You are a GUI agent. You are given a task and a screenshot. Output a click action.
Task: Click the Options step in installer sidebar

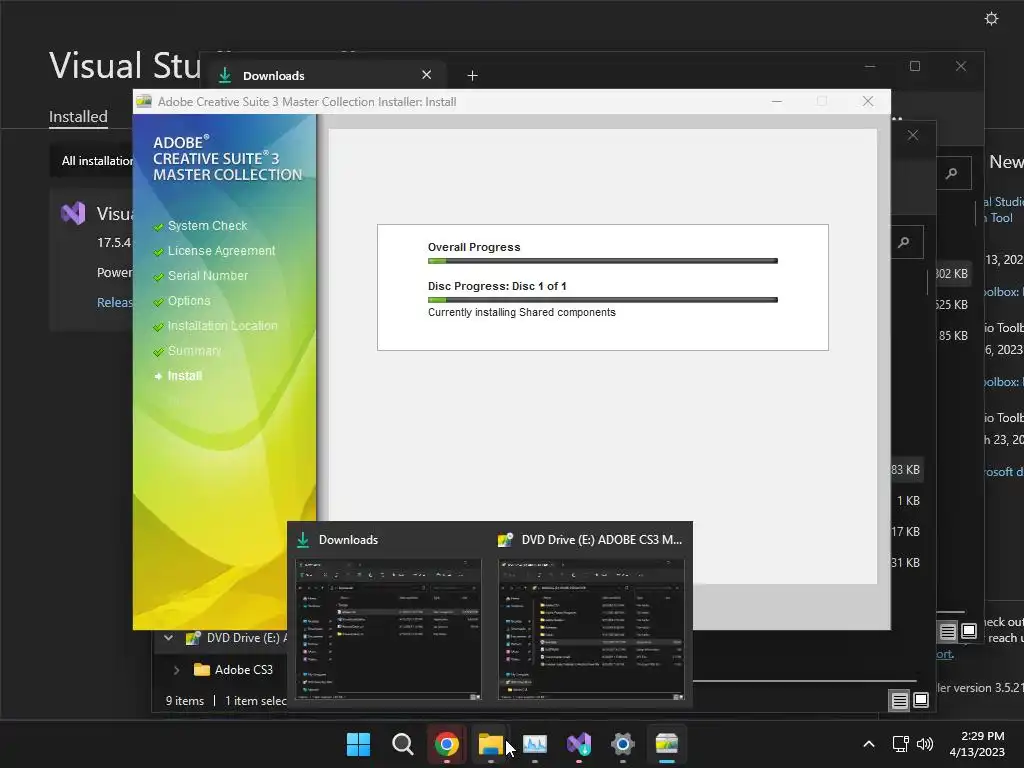[x=189, y=300]
